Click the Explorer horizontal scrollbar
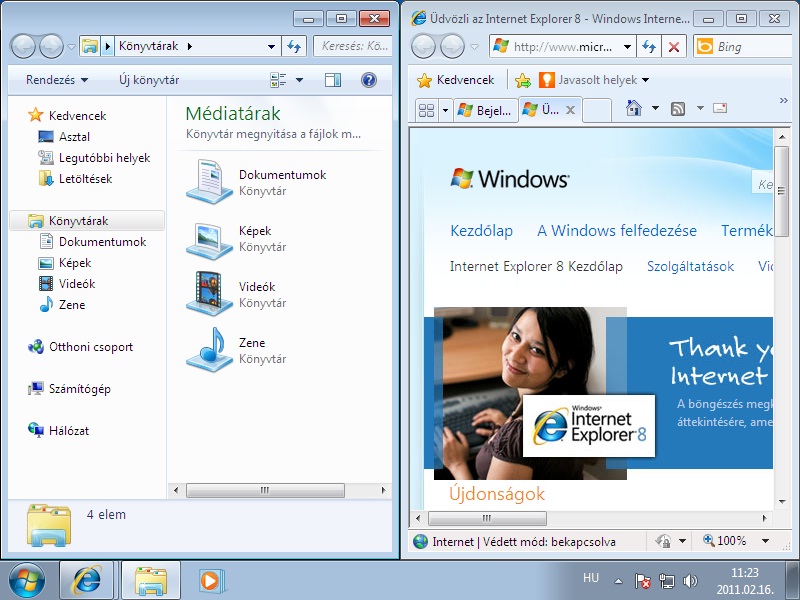 (265, 490)
